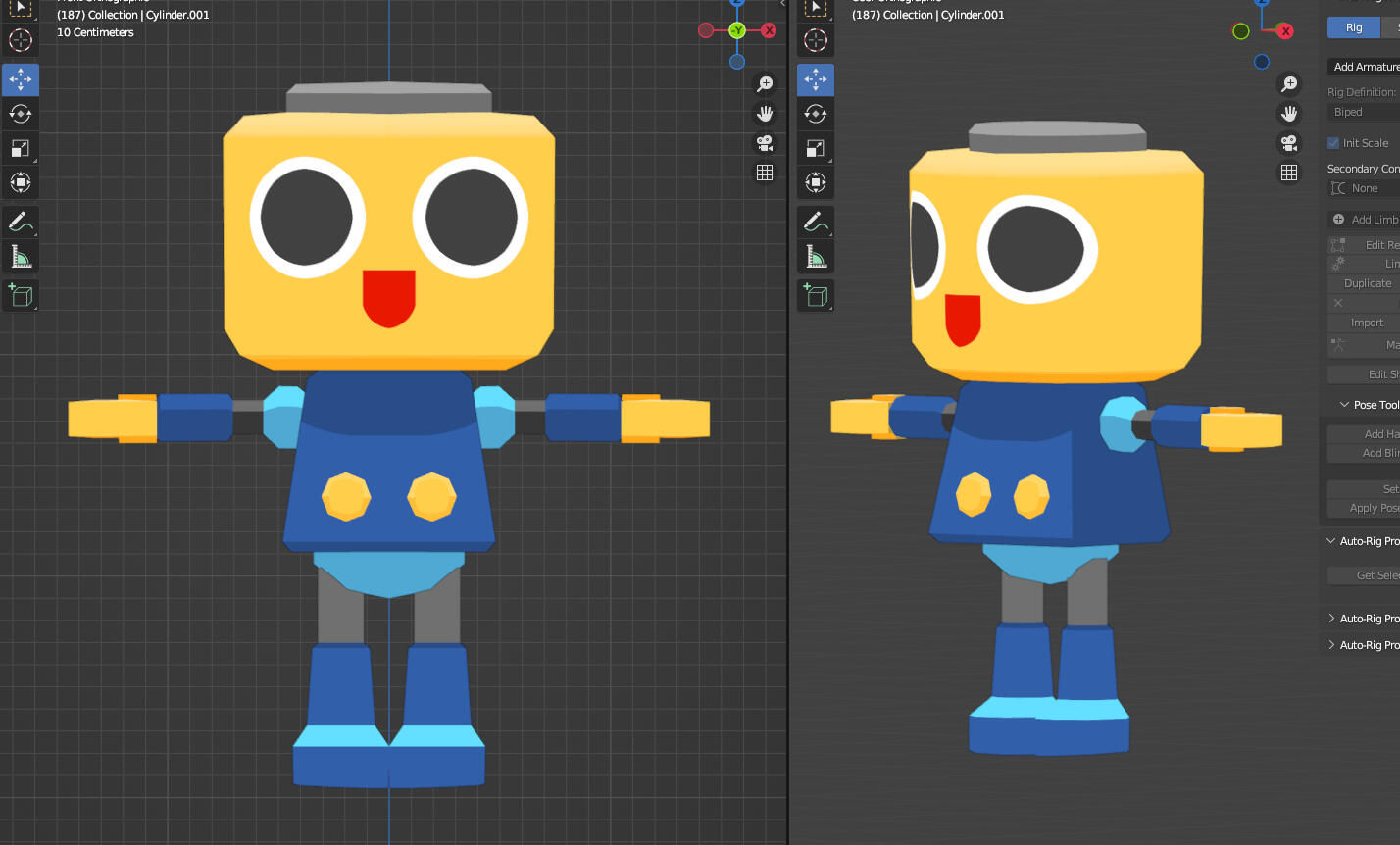1400x845 pixels.
Task: Activate the Scale tool in right viewport
Action: point(815,148)
